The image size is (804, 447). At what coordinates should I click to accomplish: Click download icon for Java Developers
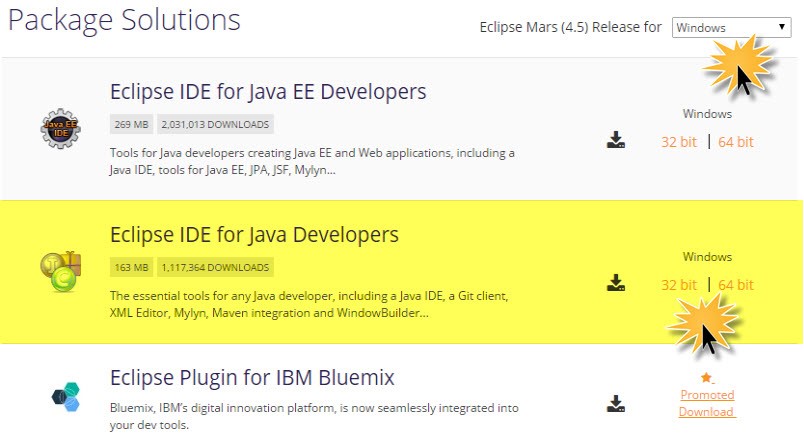[x=616, y=283]
